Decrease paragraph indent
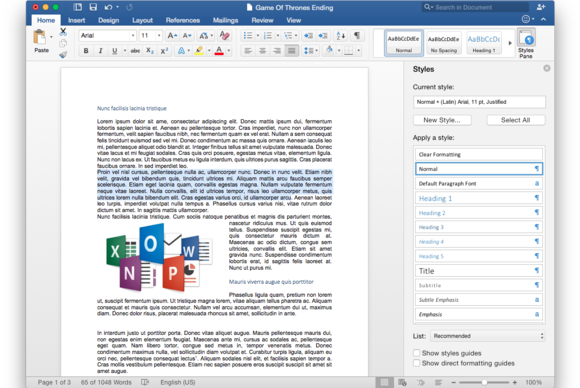 tap(308, 36)
